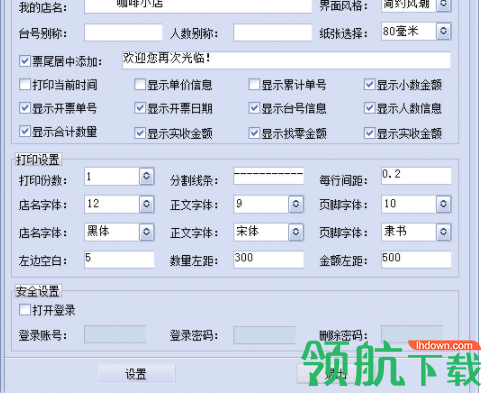
Task: Click the 金额左距 label
Action: pos(344,261)
